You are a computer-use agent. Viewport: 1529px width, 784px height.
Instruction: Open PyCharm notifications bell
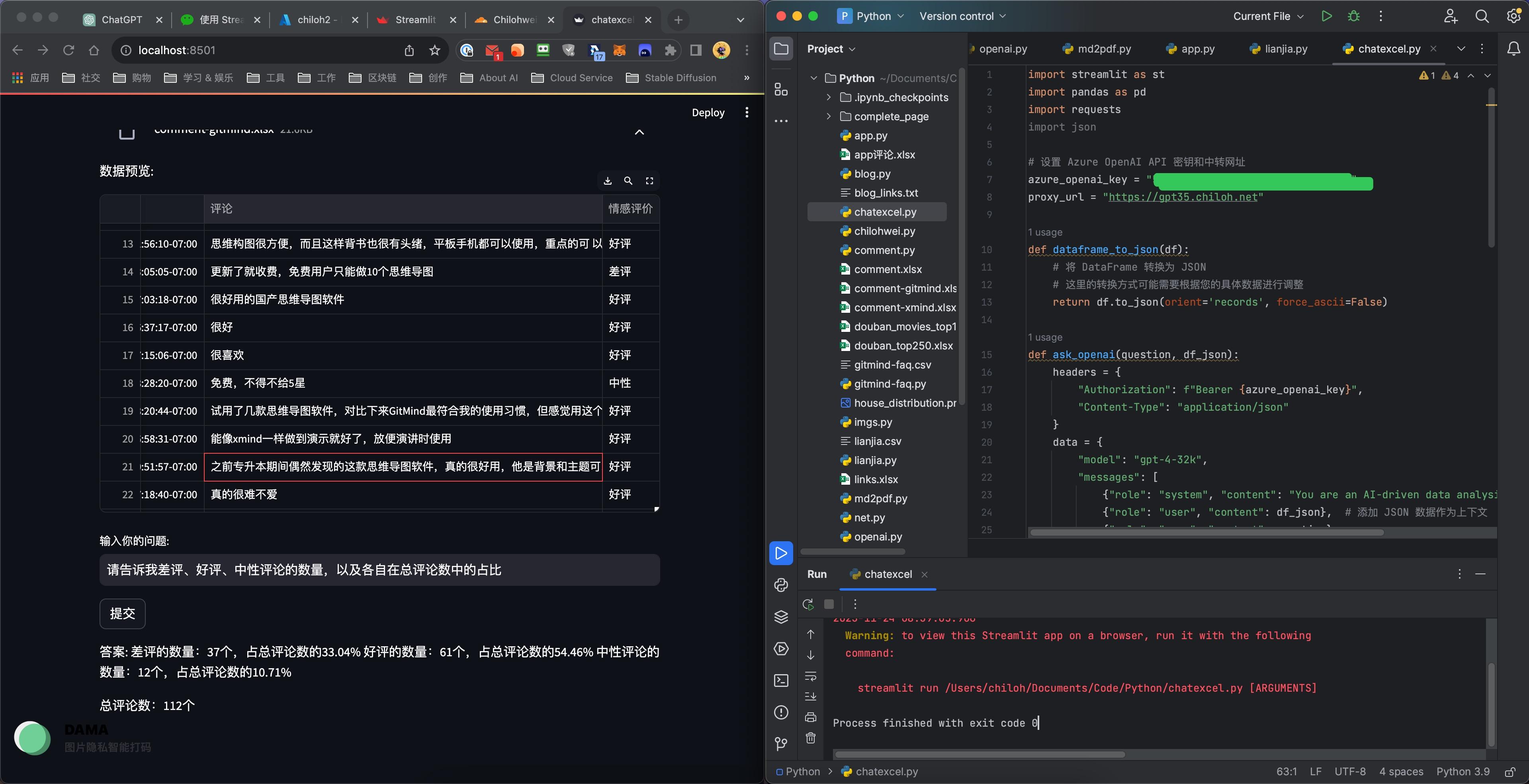coord(1513,49)
